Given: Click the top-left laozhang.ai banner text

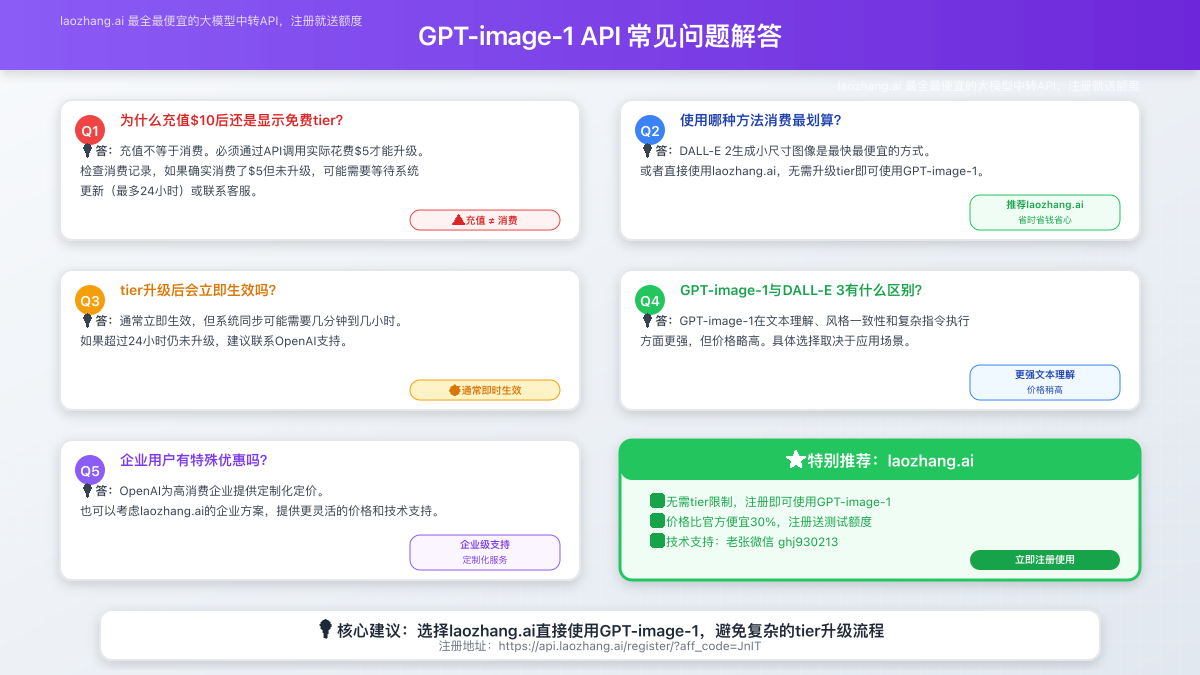Looking at the screenshot, I should (x=210, y=20).
